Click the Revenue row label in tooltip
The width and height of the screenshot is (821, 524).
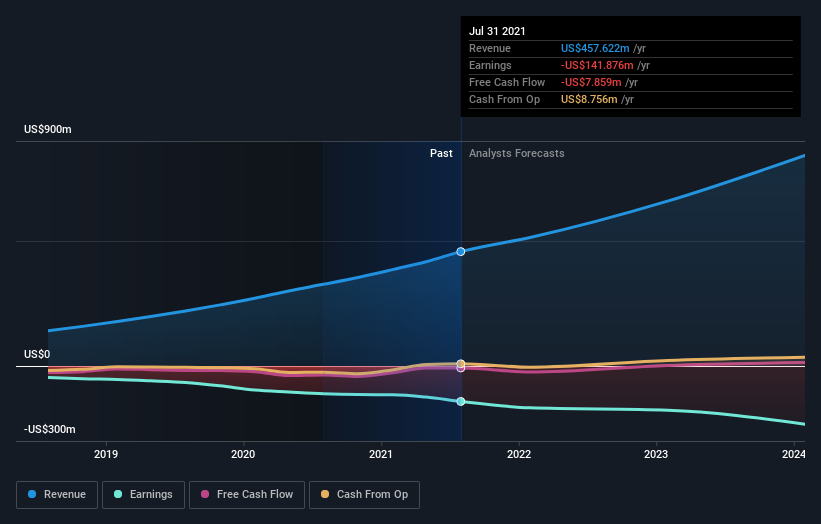490,48
